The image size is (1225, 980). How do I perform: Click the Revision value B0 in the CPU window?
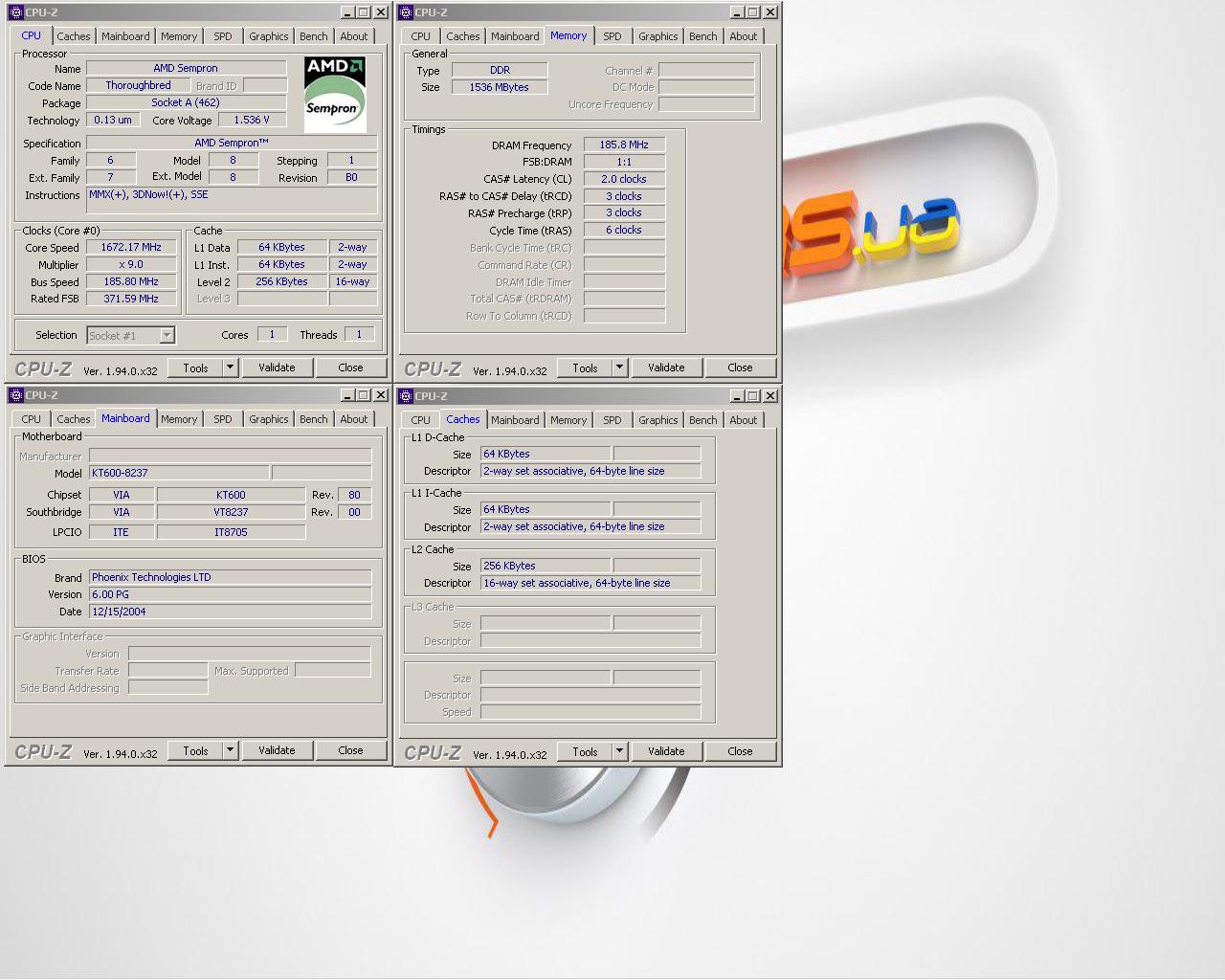tap(351, 177)
